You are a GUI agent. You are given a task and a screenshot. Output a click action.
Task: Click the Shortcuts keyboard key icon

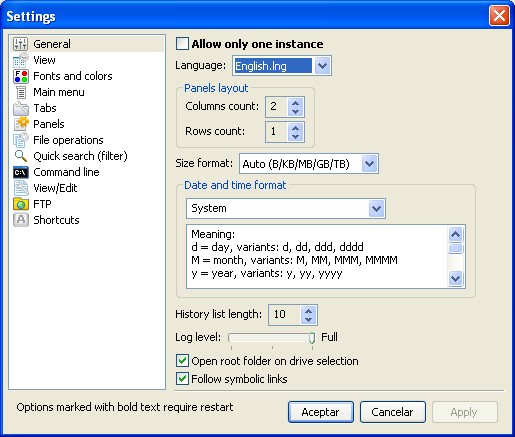(x=21, y=220)
